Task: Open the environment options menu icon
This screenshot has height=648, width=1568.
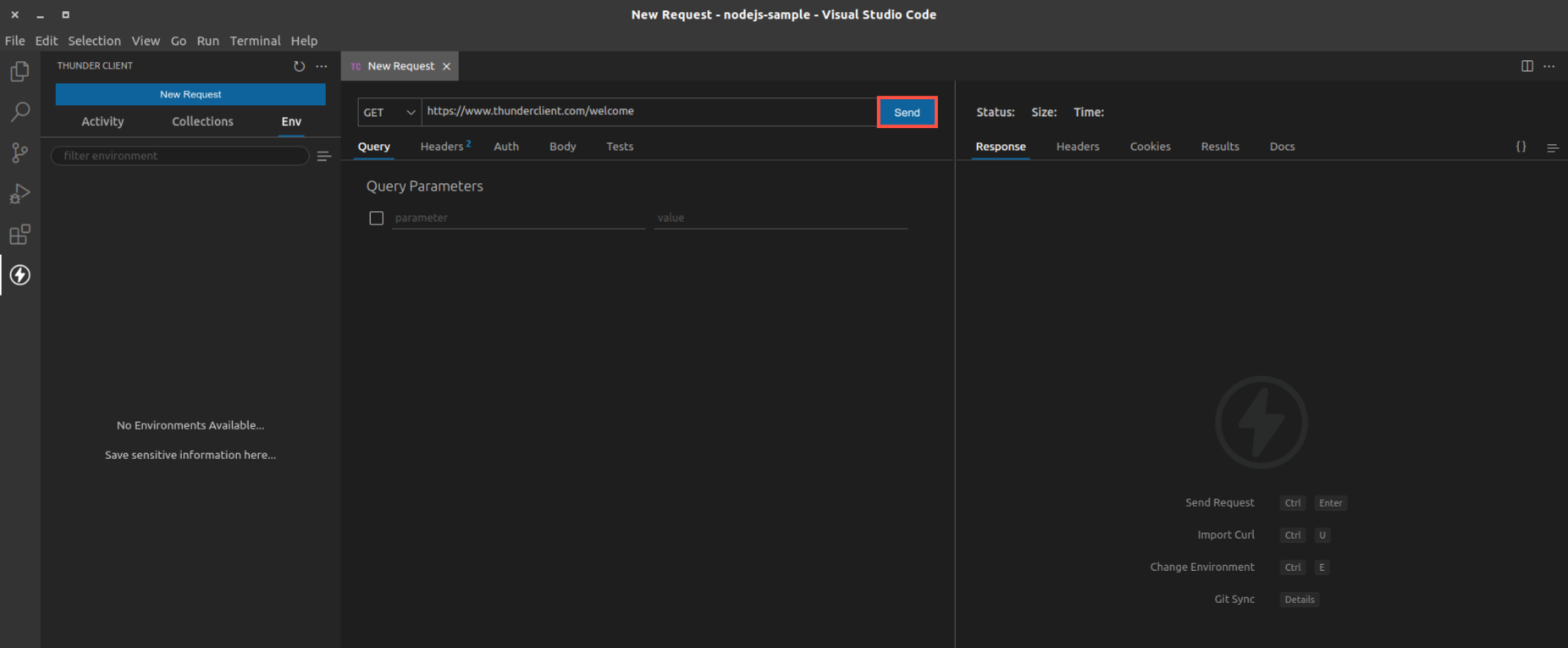Action: tap(323, 156)
